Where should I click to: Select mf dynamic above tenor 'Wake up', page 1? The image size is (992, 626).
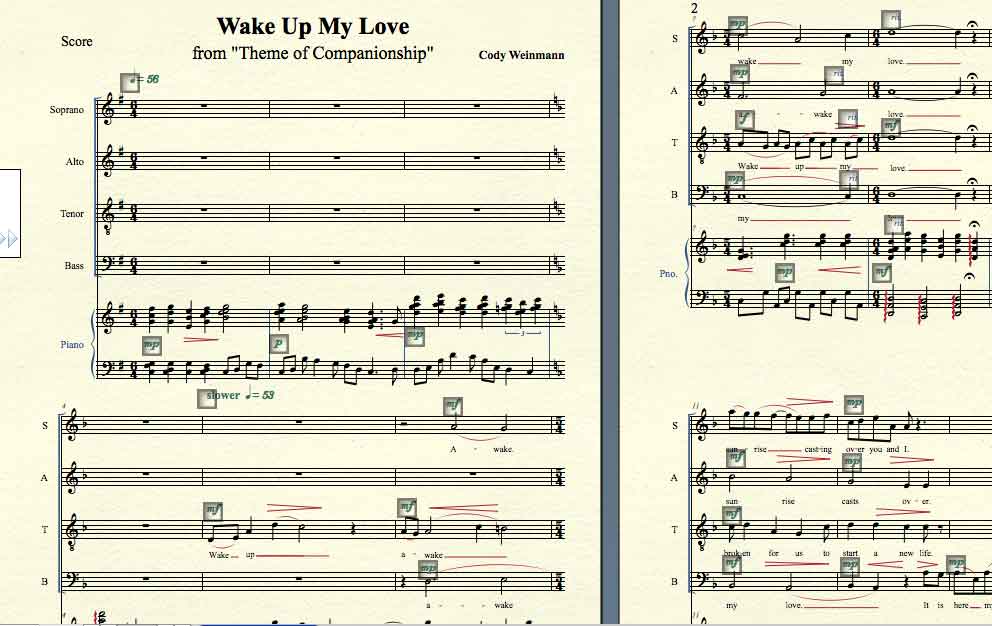point(213,510)
